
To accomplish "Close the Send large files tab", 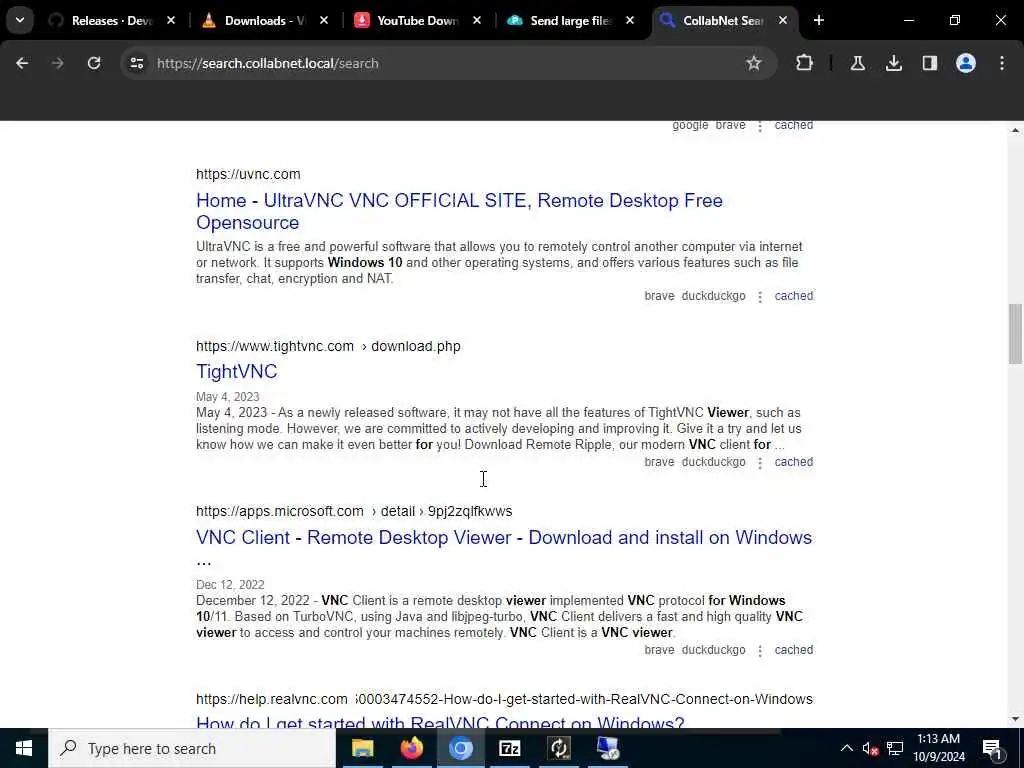I will [x=630, y=21].
